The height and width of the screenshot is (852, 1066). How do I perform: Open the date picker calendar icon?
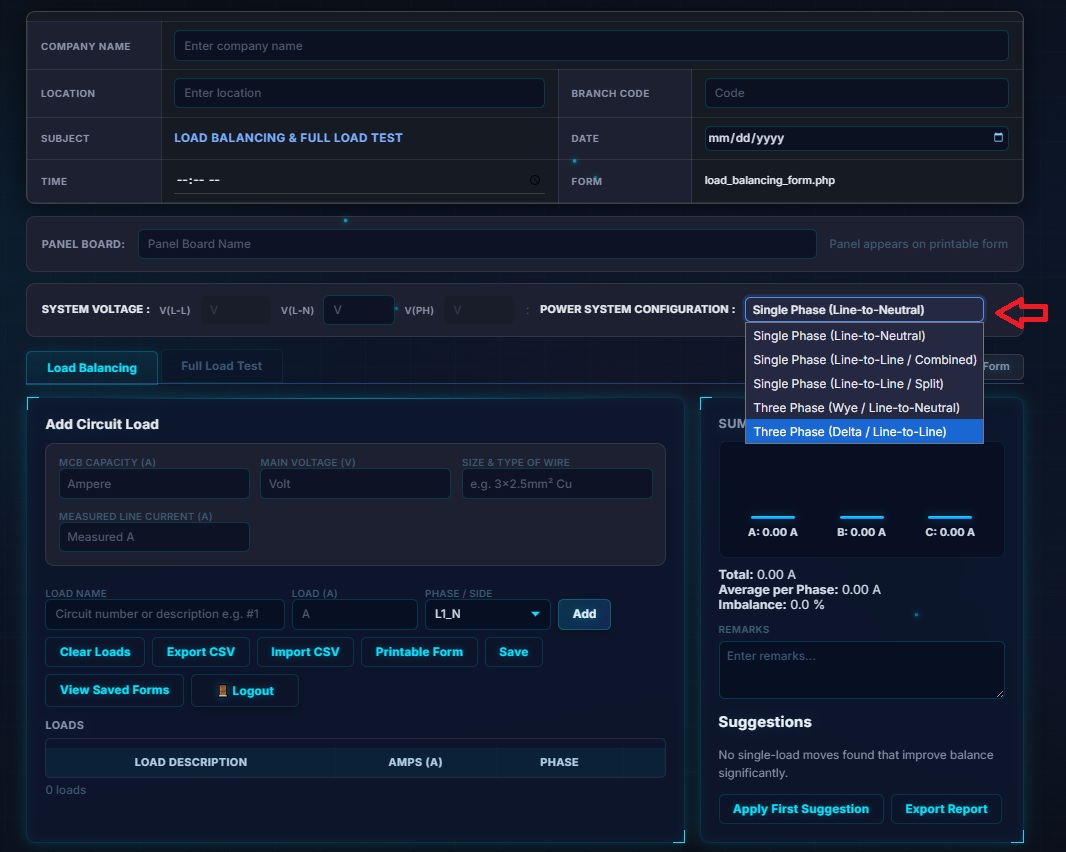pyautogui.click(x=998, y=138)
